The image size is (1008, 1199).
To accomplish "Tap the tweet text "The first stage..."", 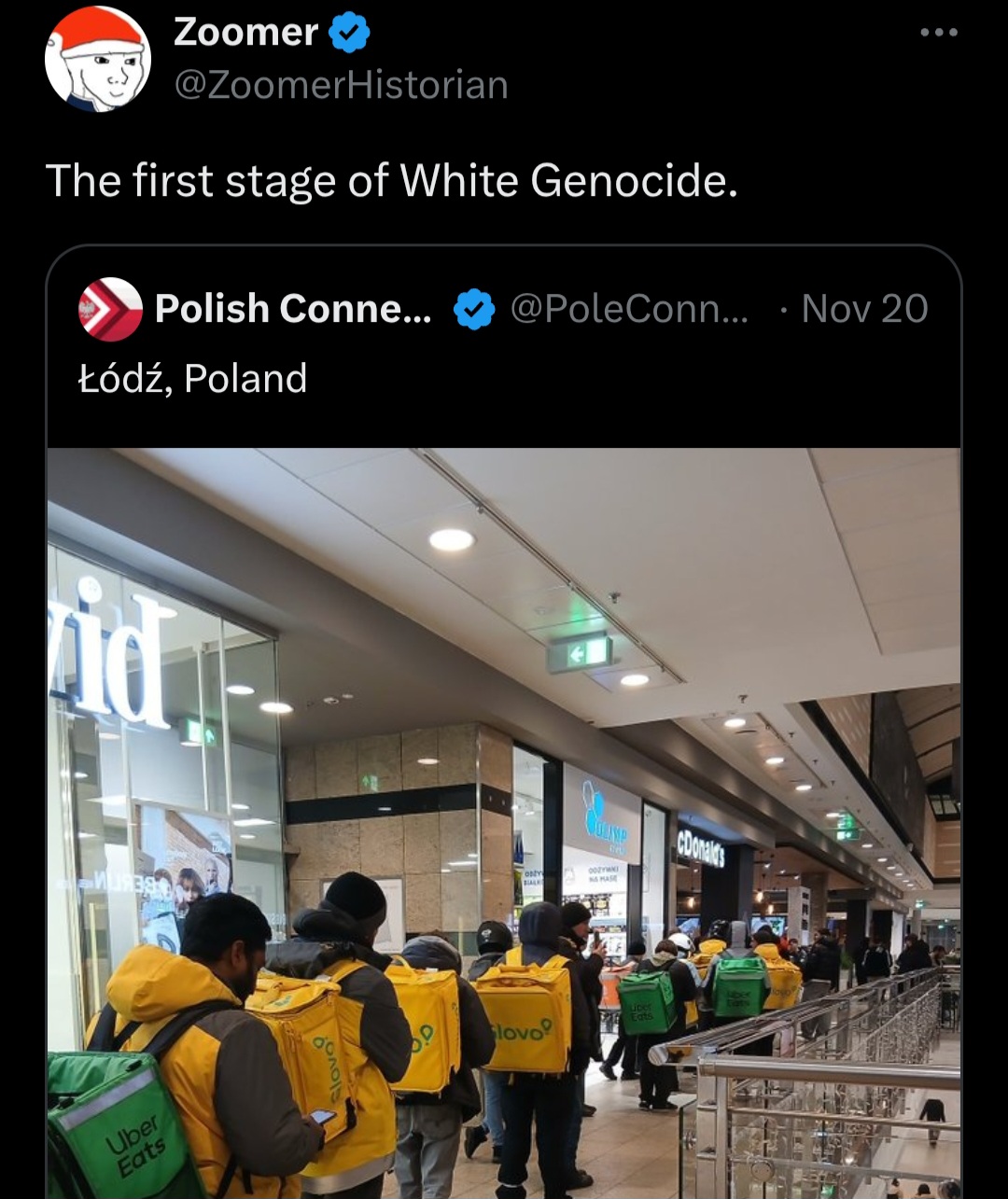I will [391, 180].
